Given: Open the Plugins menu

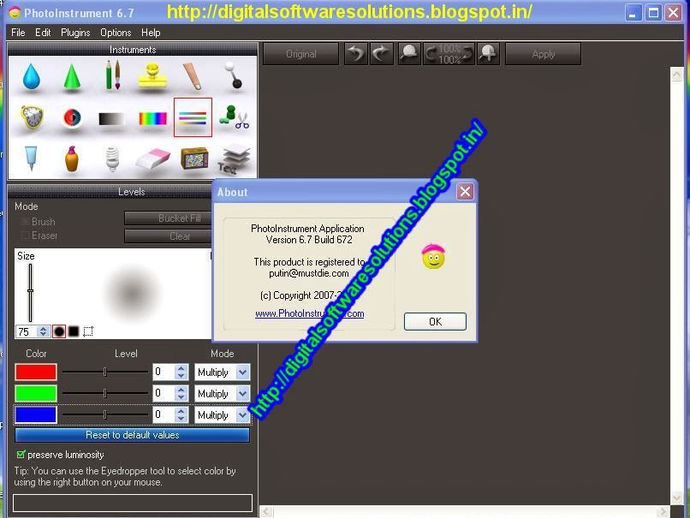Looking at the screenshot, I should click(x=75, y=33).
